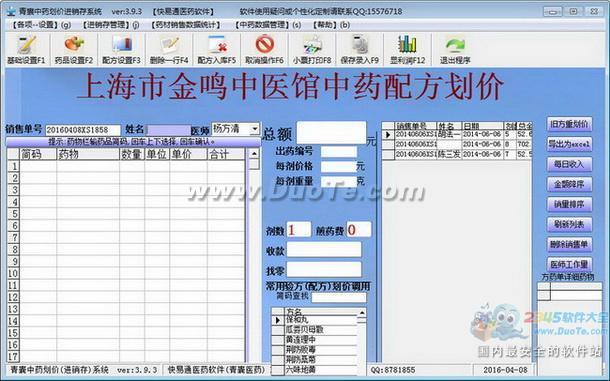Click scroll up arrow of 方名 list

(x=362, y=313)
